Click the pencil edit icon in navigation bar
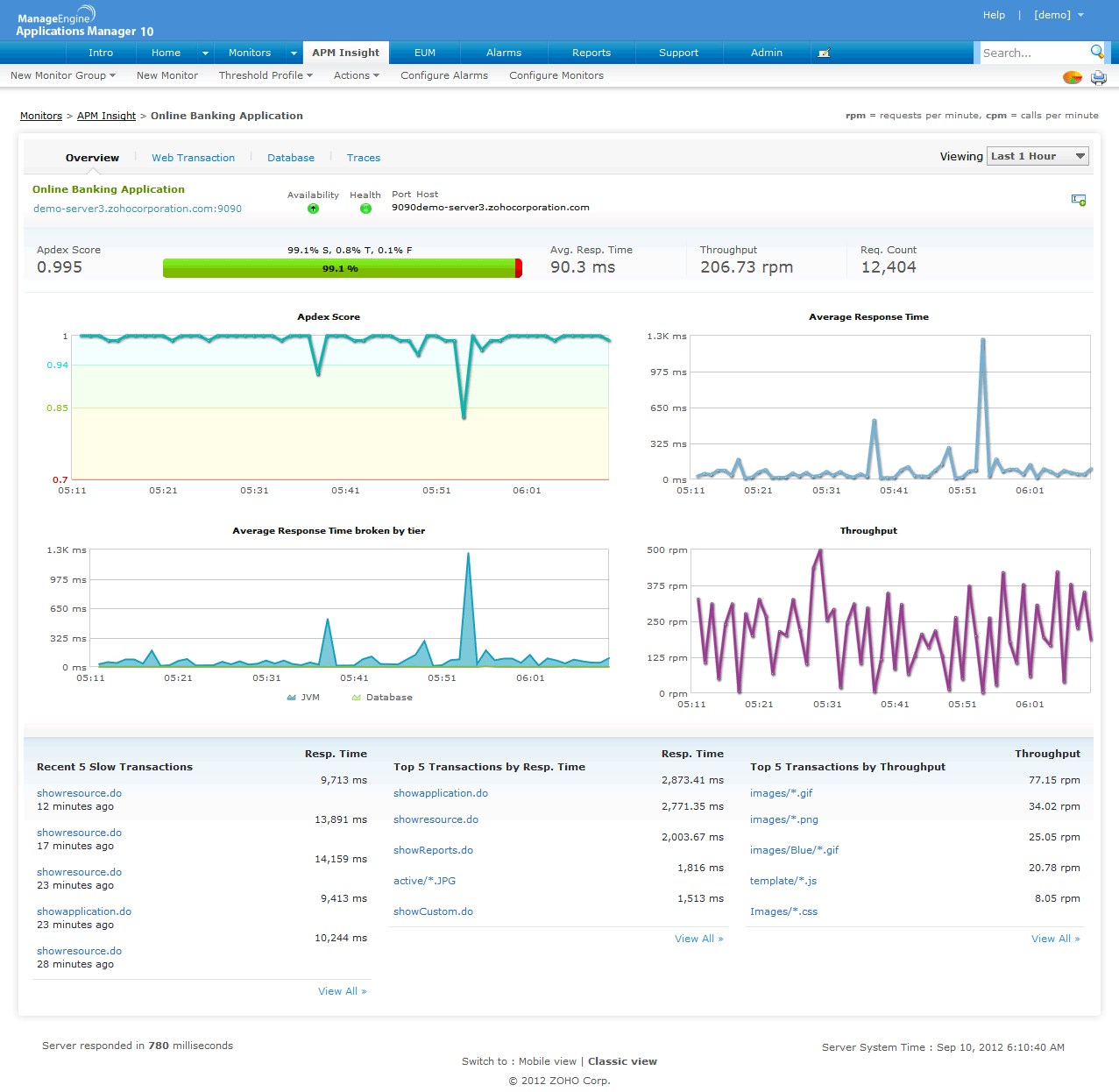The image size is (1119, 1092). [x=823, y=53]
